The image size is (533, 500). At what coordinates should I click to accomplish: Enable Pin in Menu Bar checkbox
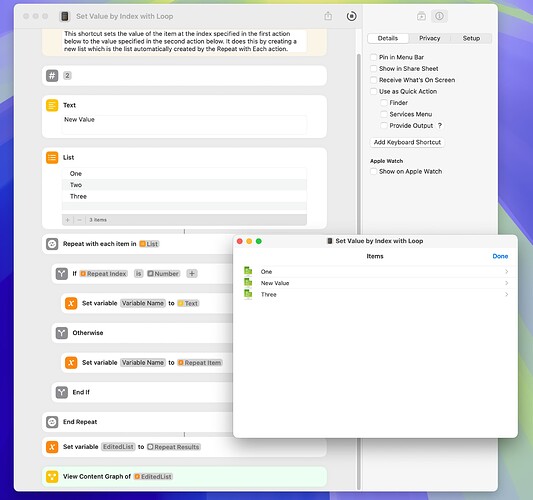click(373, 57)
